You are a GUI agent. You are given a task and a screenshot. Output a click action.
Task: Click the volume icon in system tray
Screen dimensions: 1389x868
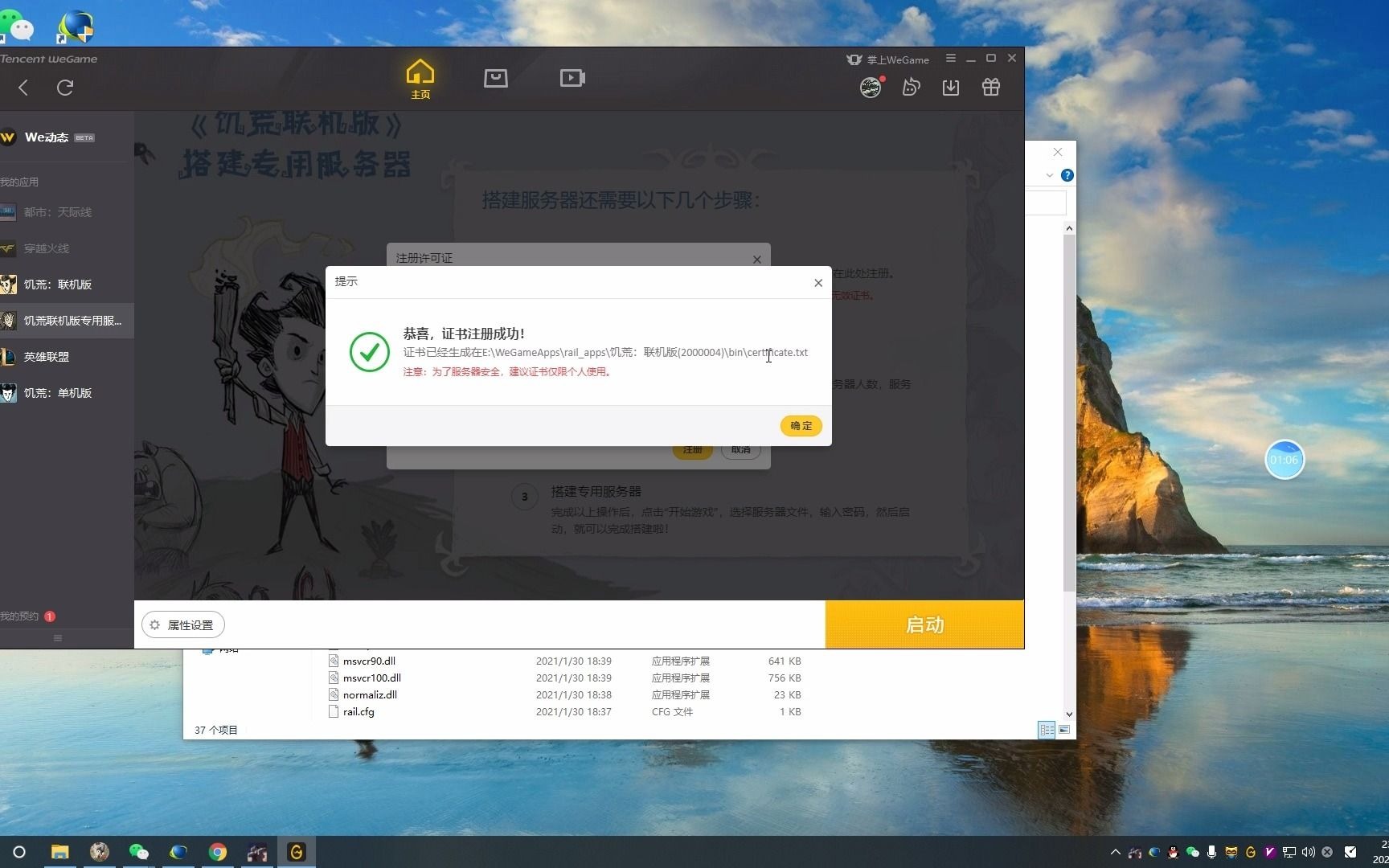[x=1308, y=852]
